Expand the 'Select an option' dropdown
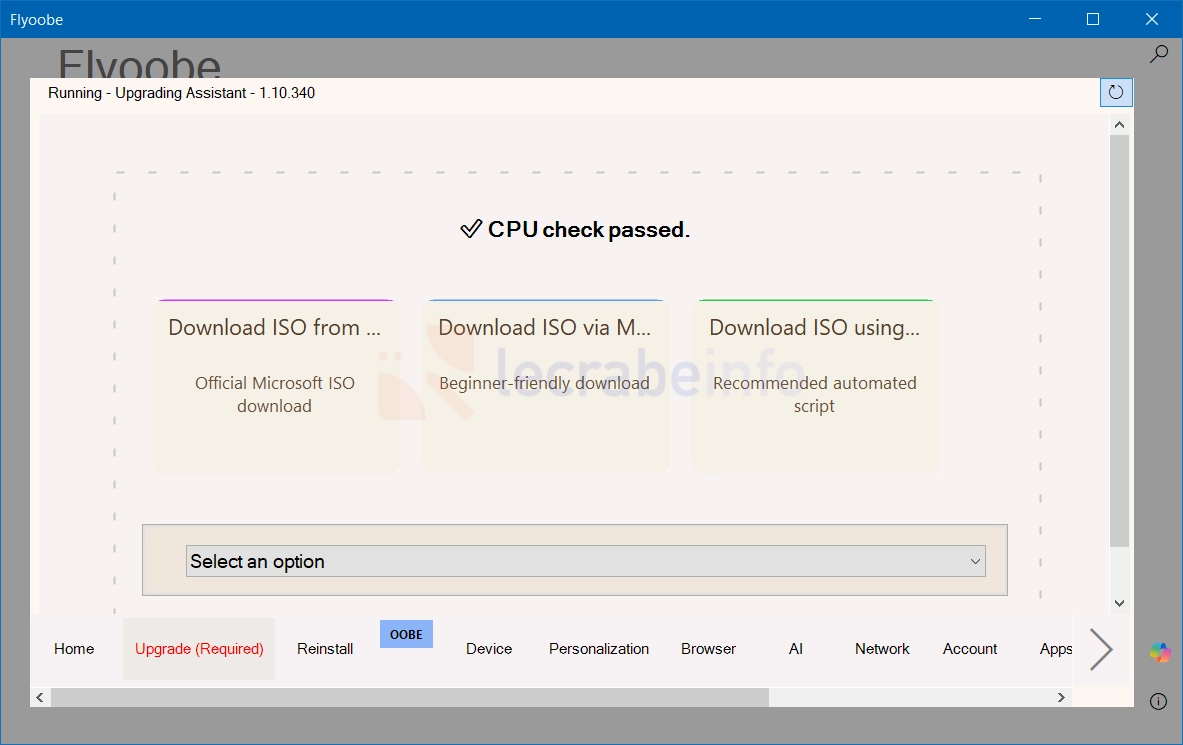1183x745 pixels. (x=585, y=562)
